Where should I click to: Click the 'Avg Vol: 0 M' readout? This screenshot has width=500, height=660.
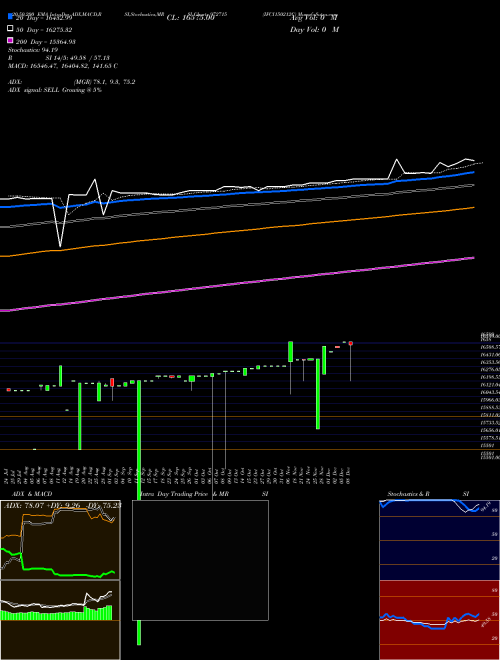pos(314,18)
